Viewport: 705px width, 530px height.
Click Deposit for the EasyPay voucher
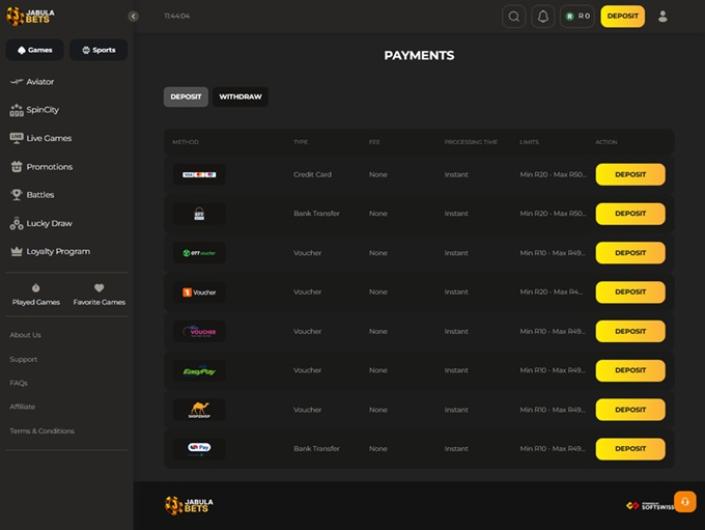[630, 370]
